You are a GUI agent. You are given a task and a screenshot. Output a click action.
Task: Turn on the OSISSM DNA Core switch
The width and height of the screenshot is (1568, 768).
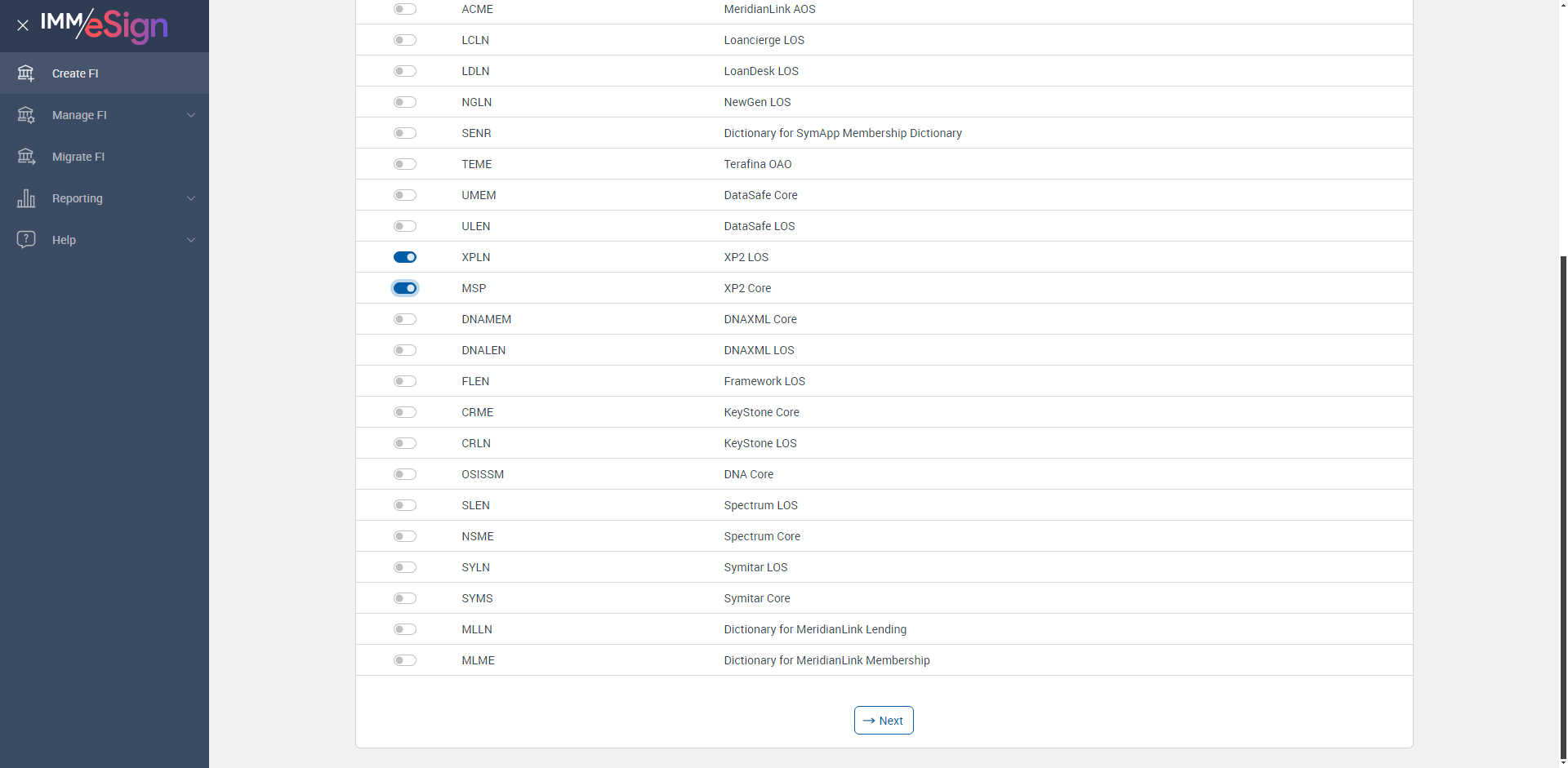point(405,474)
